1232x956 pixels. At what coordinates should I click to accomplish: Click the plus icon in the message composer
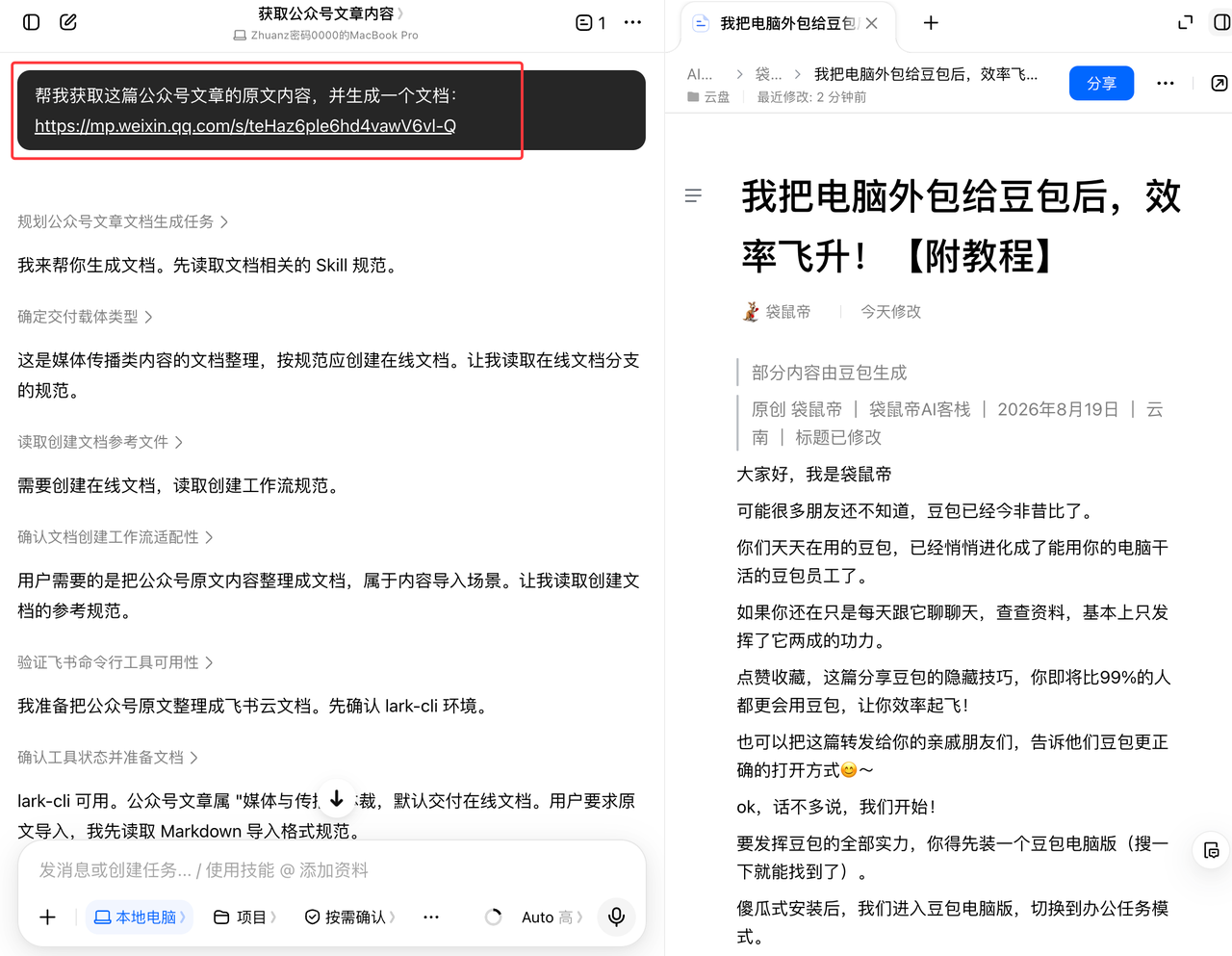click(x=47, y=917)
